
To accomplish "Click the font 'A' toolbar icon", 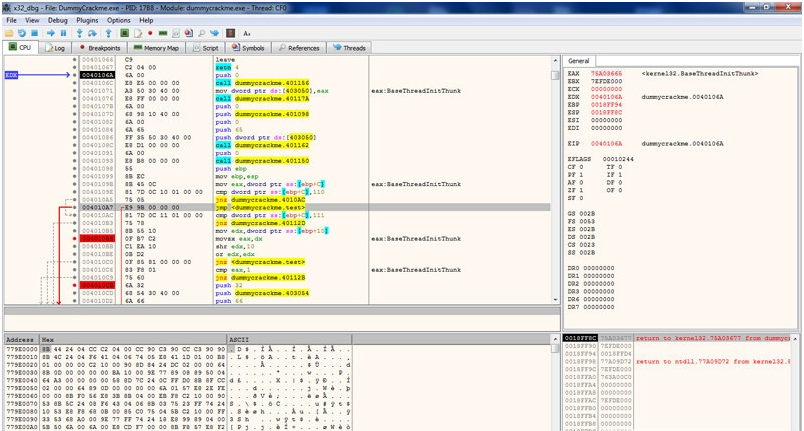I will 246,33.
